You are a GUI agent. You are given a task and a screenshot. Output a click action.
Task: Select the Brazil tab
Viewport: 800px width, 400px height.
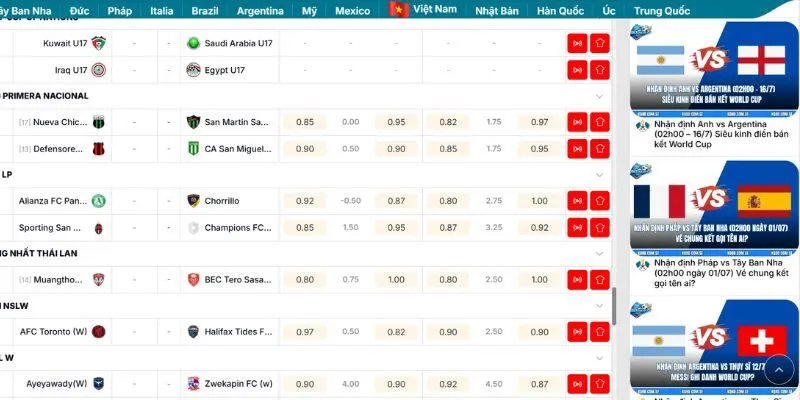pyautogui.click(x=205, y=11)
